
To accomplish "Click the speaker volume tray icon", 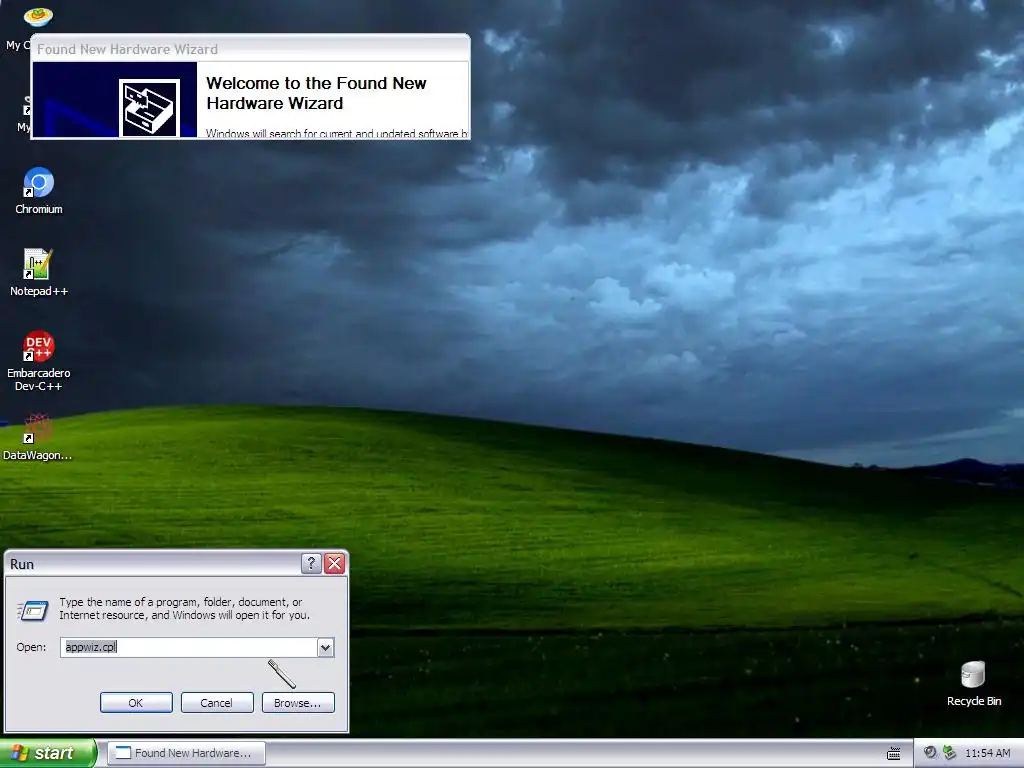I will point(930,753).
